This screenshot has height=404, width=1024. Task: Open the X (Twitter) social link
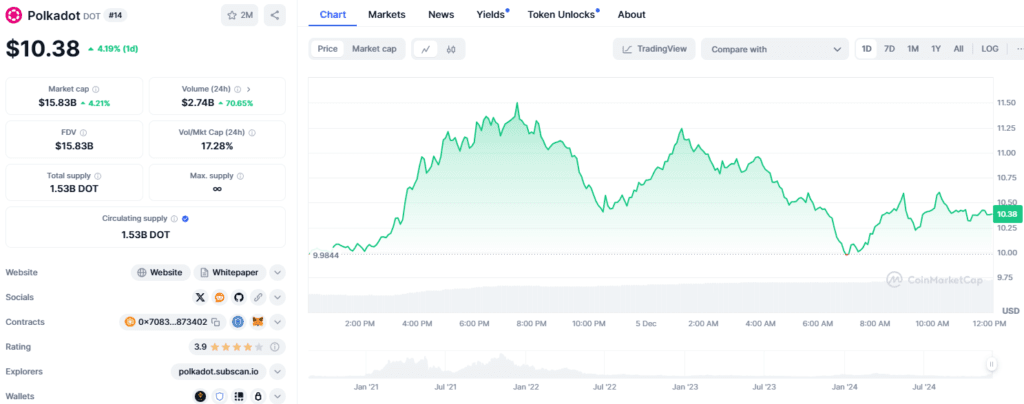200,298
